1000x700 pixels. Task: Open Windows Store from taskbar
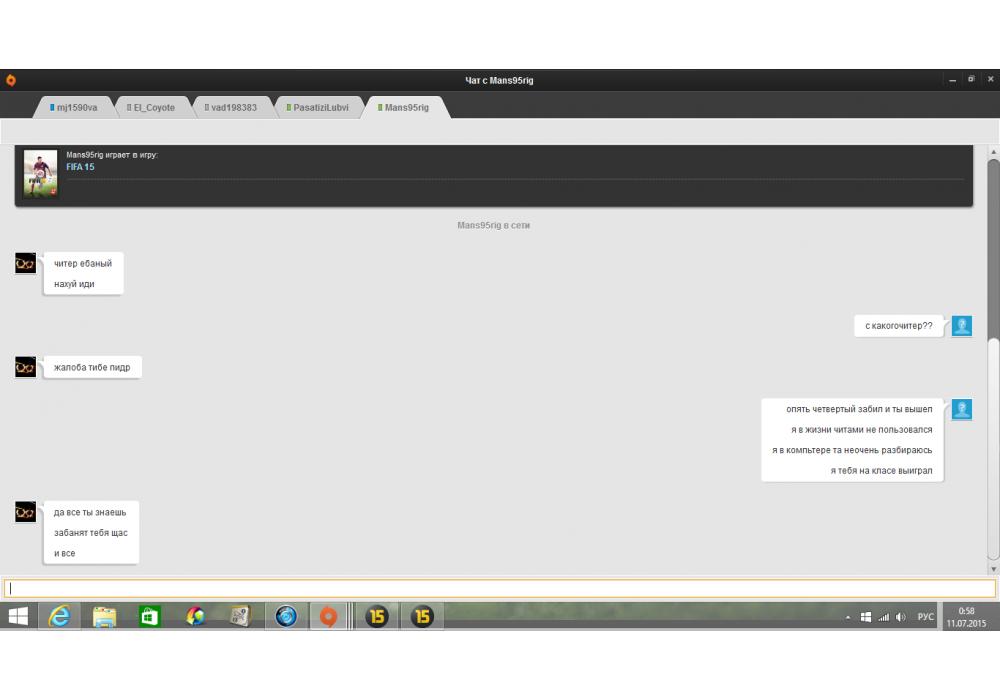point(149,616)
